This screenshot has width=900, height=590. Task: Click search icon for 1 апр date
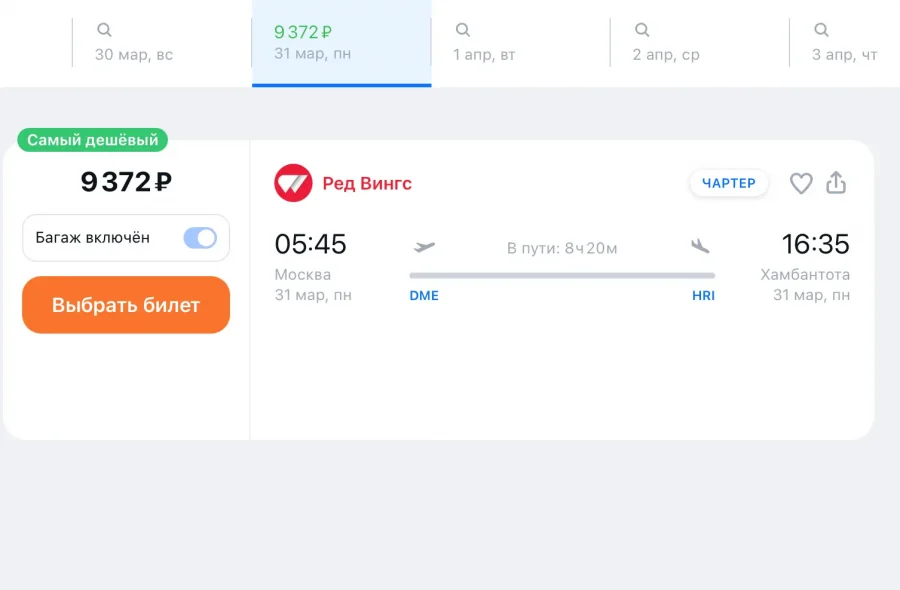(x=463, y=30)
